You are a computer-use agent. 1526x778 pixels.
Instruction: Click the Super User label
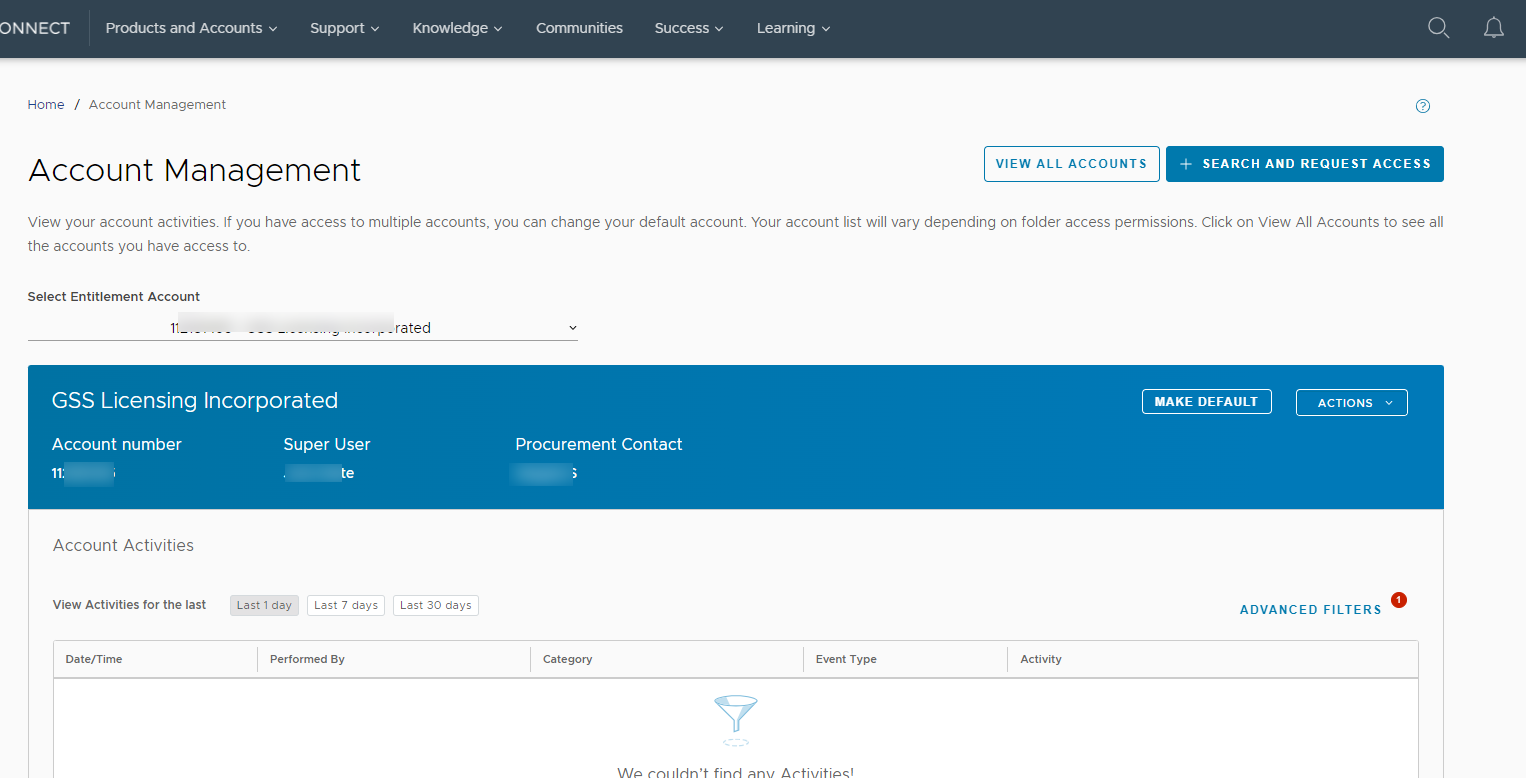(x=327, y=444)
